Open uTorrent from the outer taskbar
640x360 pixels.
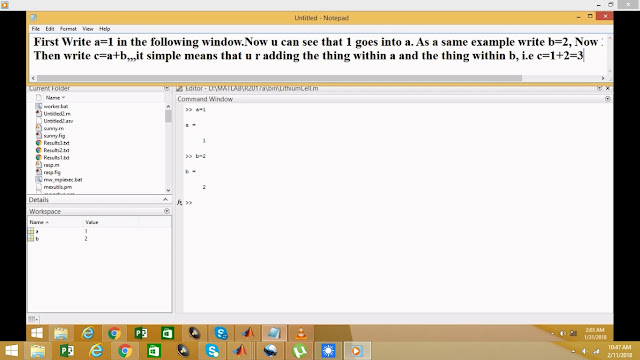pyautogui.click(x=300, y=351)
